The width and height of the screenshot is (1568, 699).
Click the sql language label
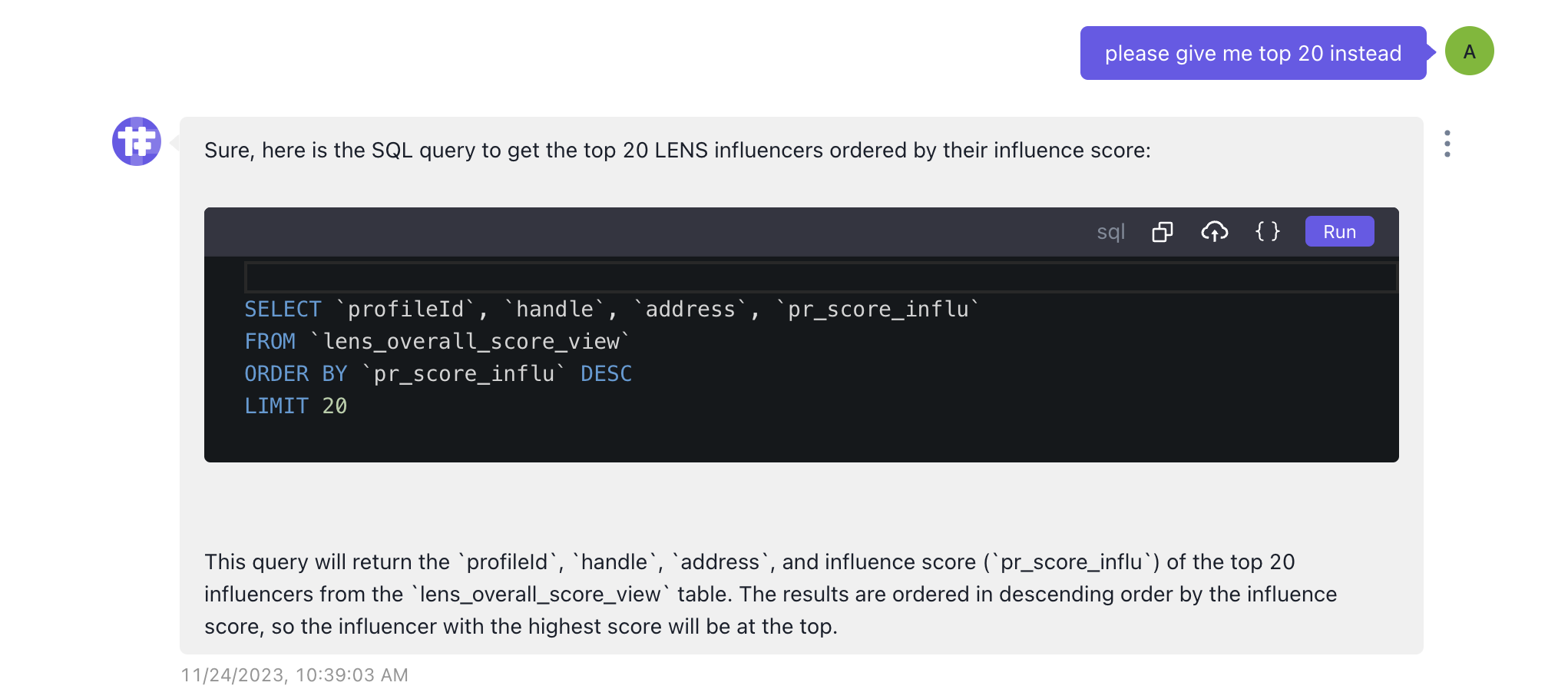1110,232
